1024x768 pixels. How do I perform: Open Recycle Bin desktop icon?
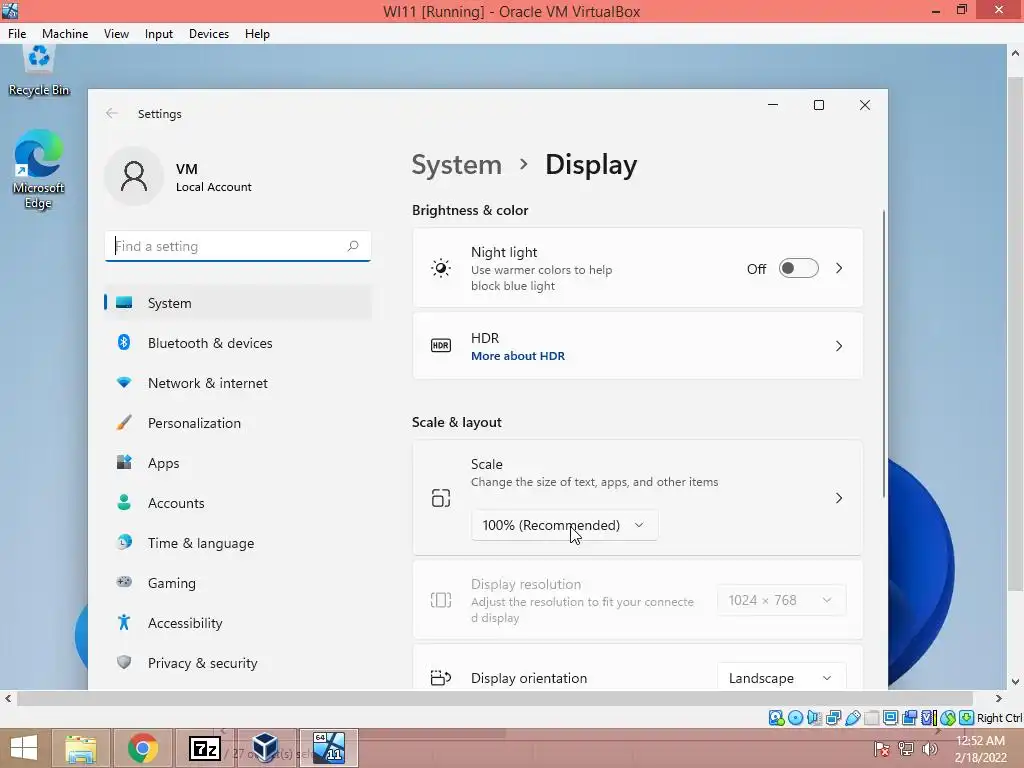pos(39,71)
